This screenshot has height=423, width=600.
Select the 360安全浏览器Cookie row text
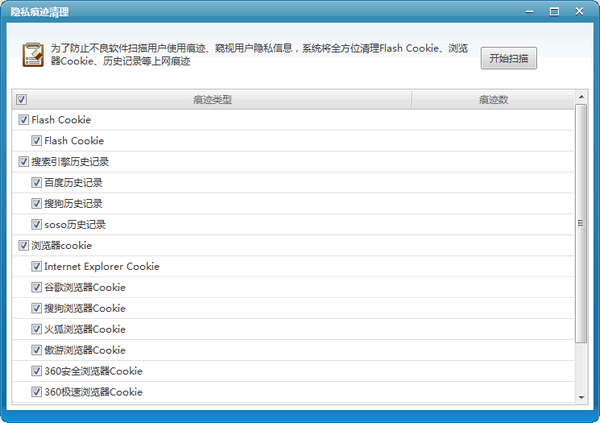(93, 371)
